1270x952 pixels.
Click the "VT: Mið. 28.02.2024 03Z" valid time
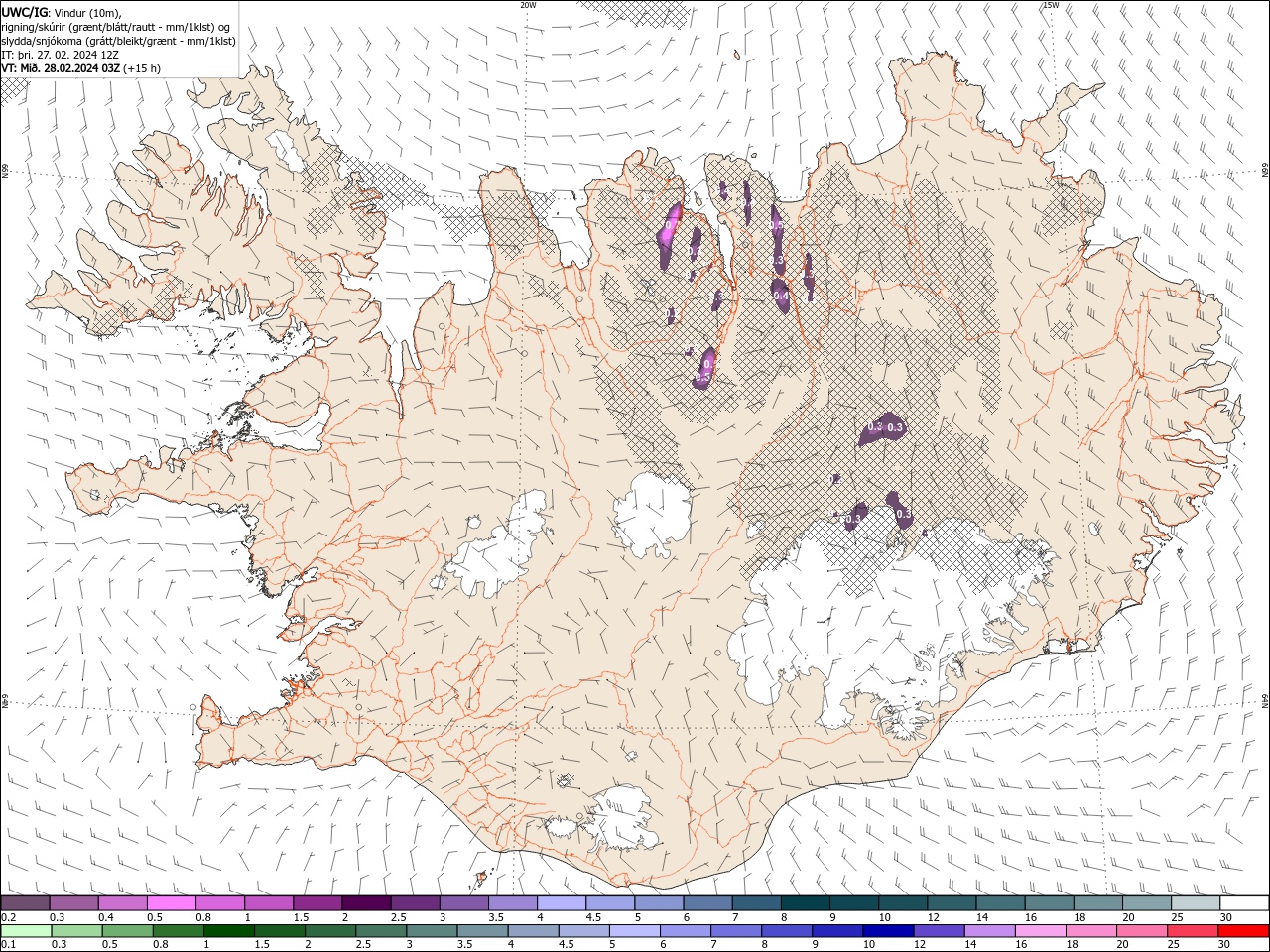pyautogui.click(x=61, y=68)
